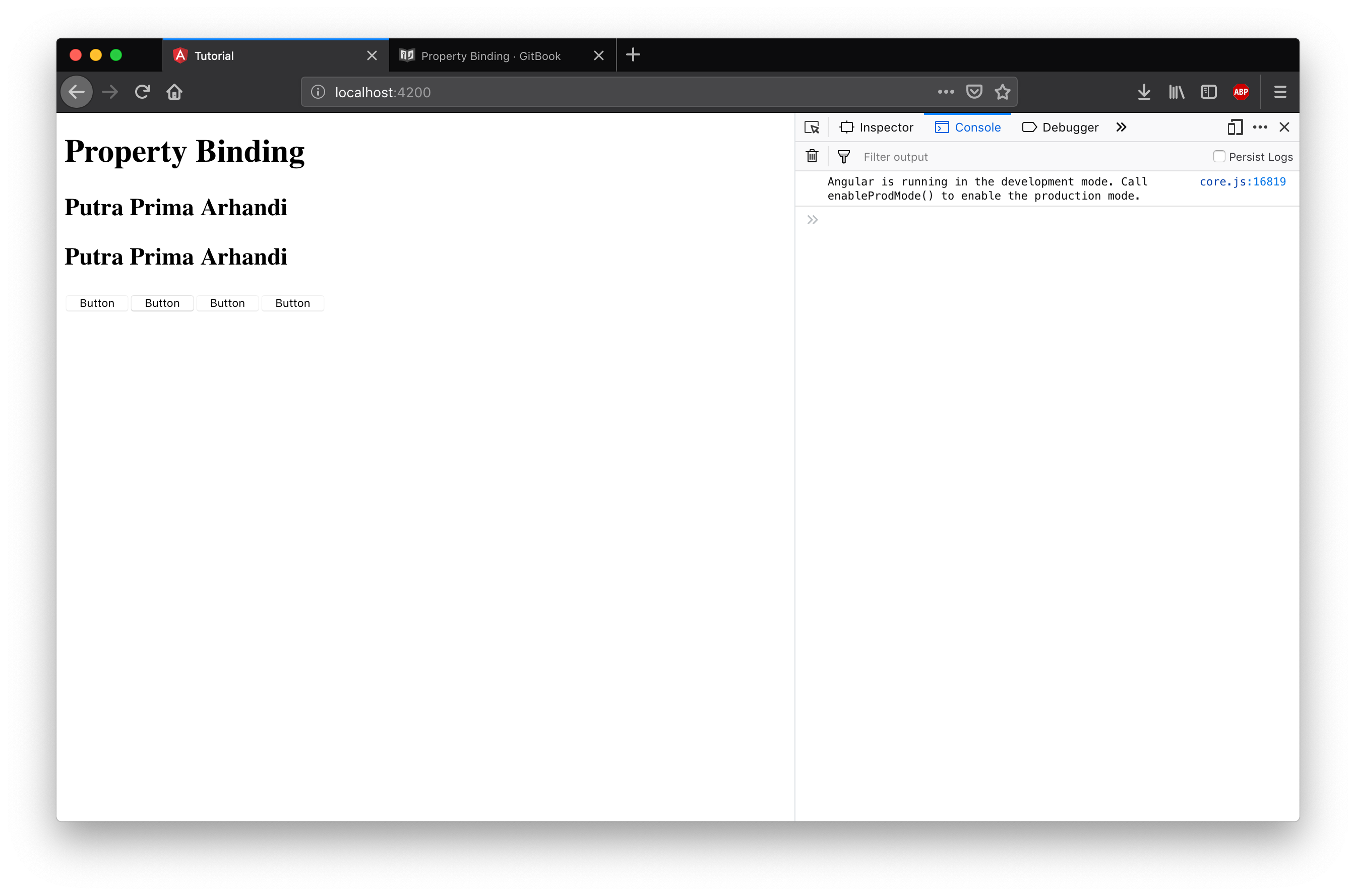The height and width of the screenshot is (896, 1356).
Task: Switch to Property Binding GitBook tab
Action: pyautogui.click(x=502, y=55)
